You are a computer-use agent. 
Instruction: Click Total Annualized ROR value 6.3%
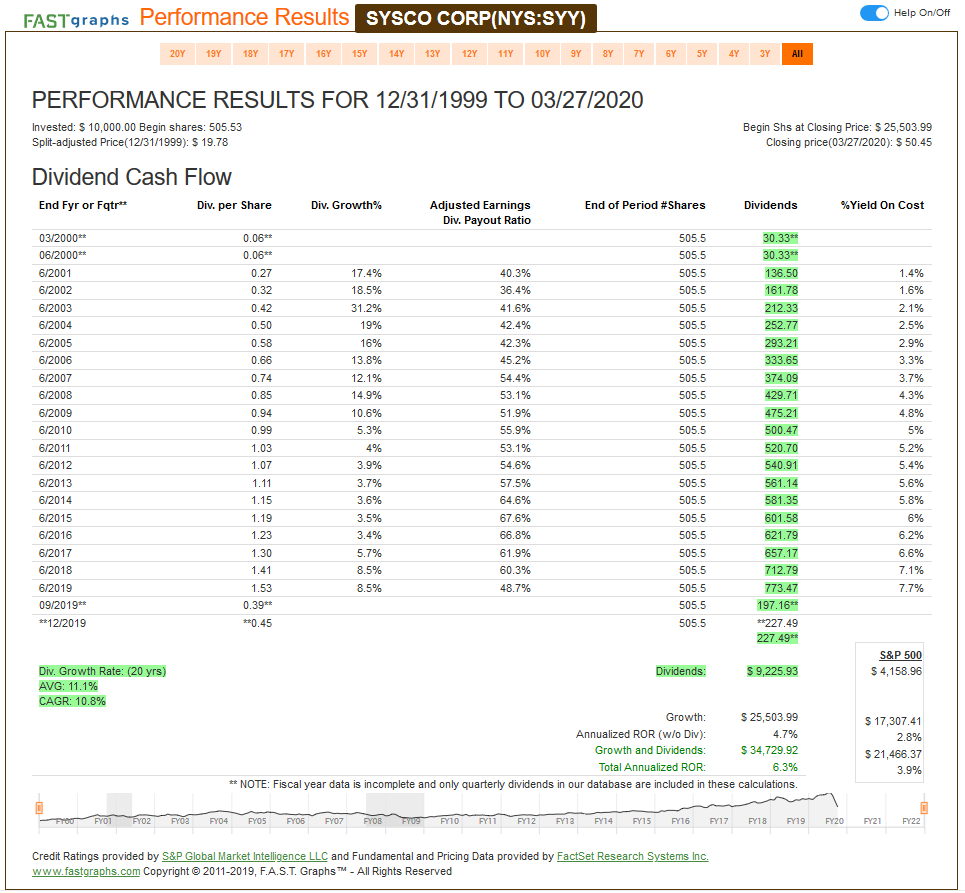point(785,767)
